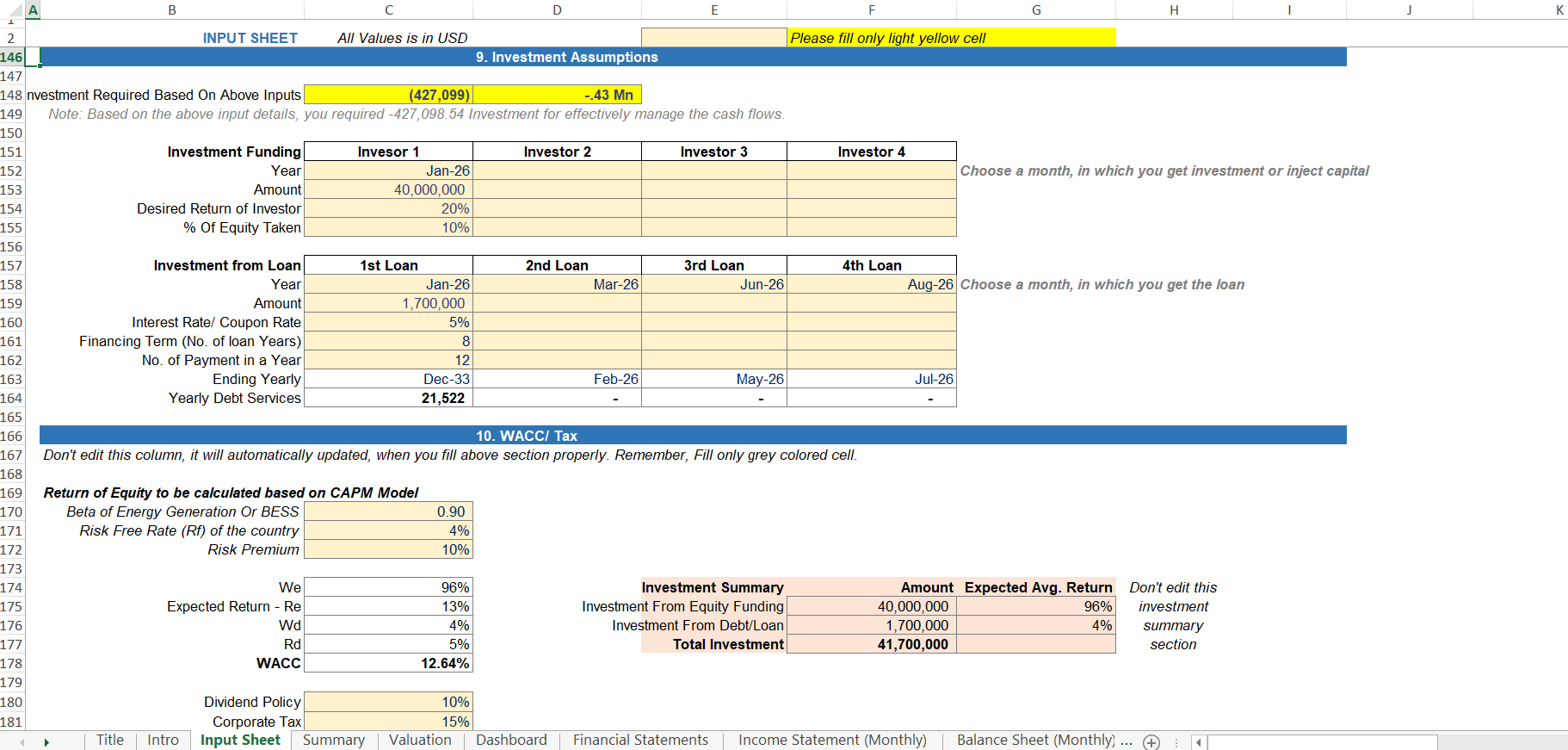Click Risk Free Rate 4% cell
Image resolution: width=1568 pixels, height=750 pixels.
pos(388,530)
